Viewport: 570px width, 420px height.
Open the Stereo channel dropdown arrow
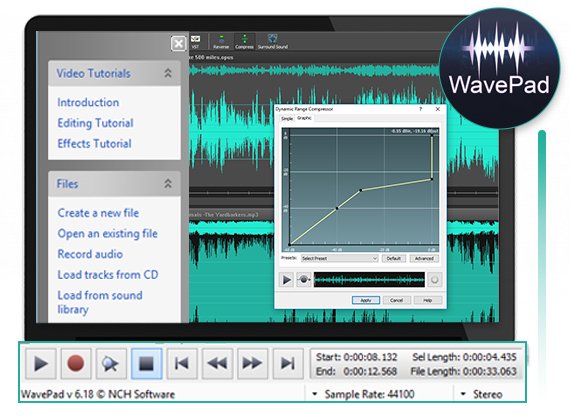(x=463, y=394)
